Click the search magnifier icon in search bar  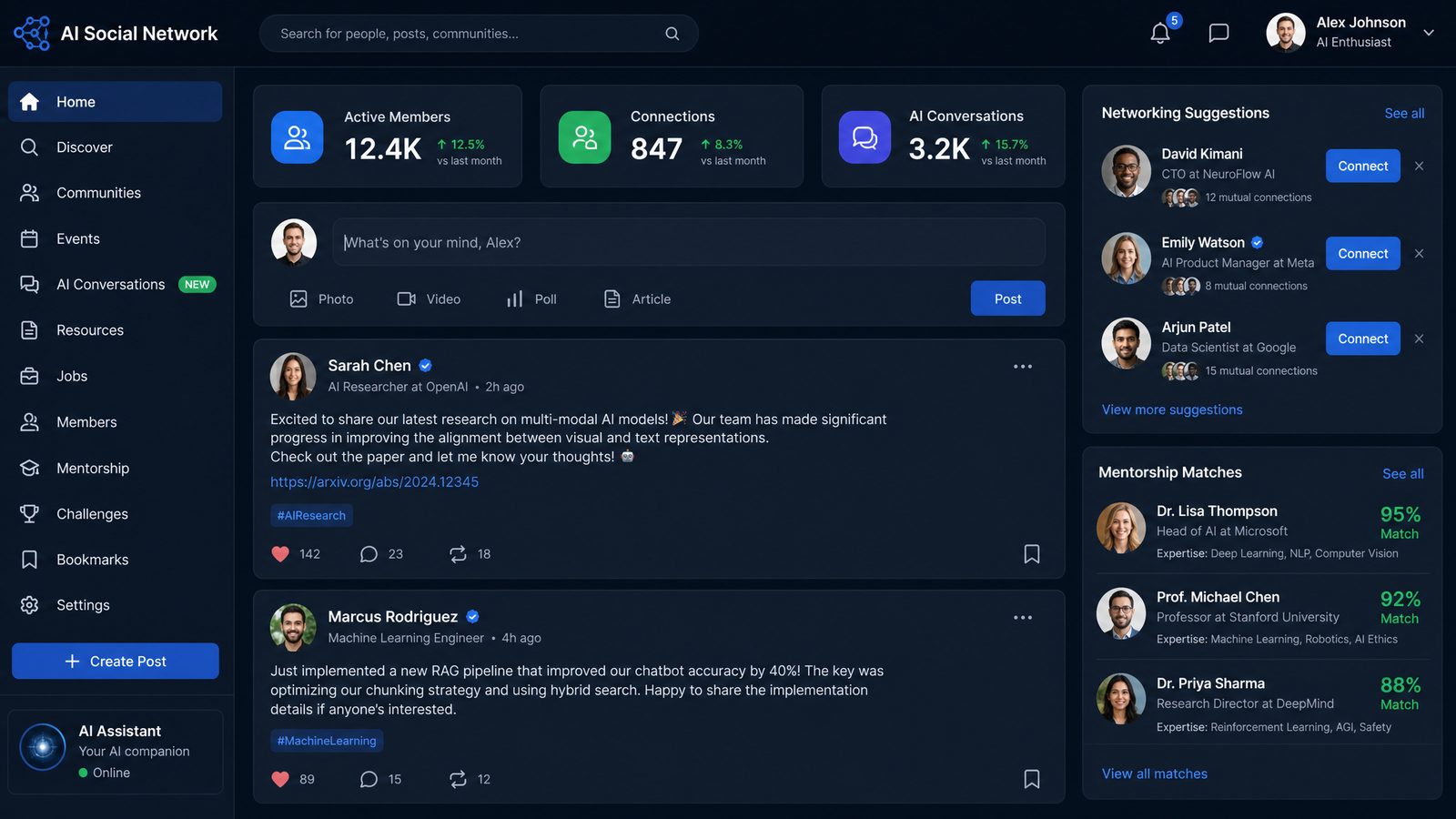tap(672, 34)
